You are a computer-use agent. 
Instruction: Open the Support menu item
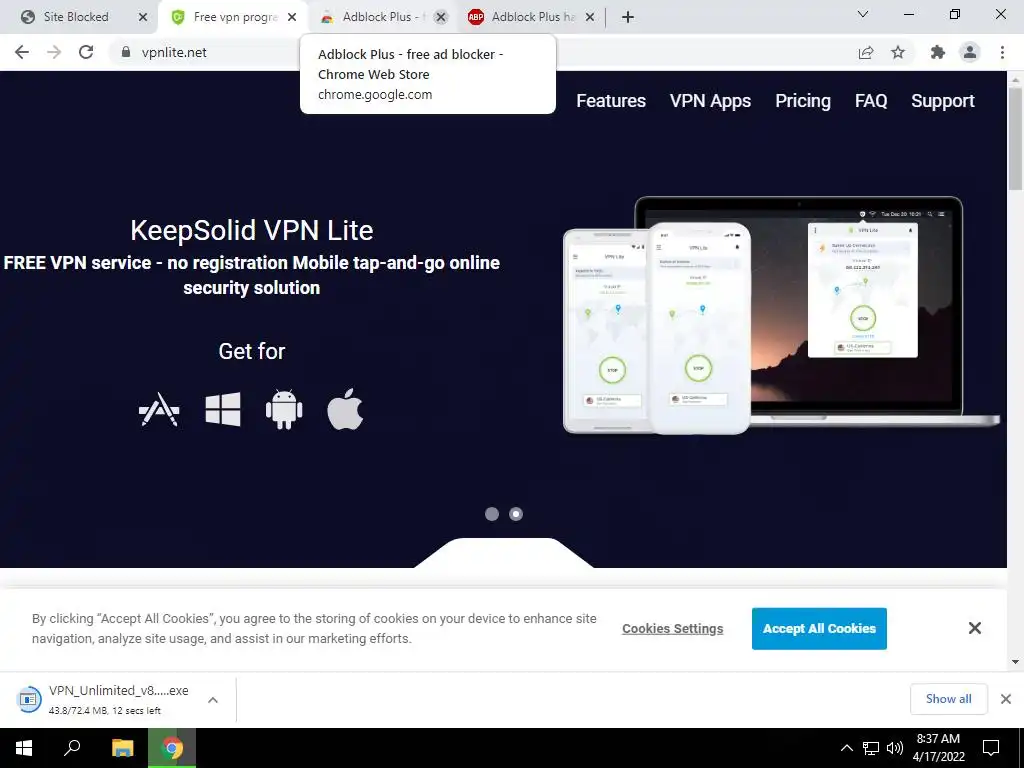click(x=942, y=101)
